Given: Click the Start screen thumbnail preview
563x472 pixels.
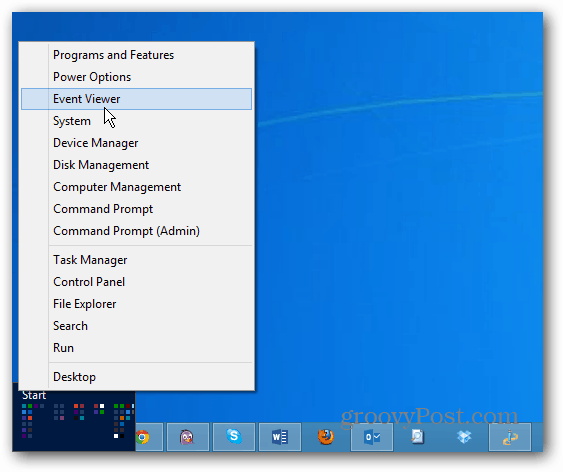Looking at the screenshot, I should [x=74, y=417].
